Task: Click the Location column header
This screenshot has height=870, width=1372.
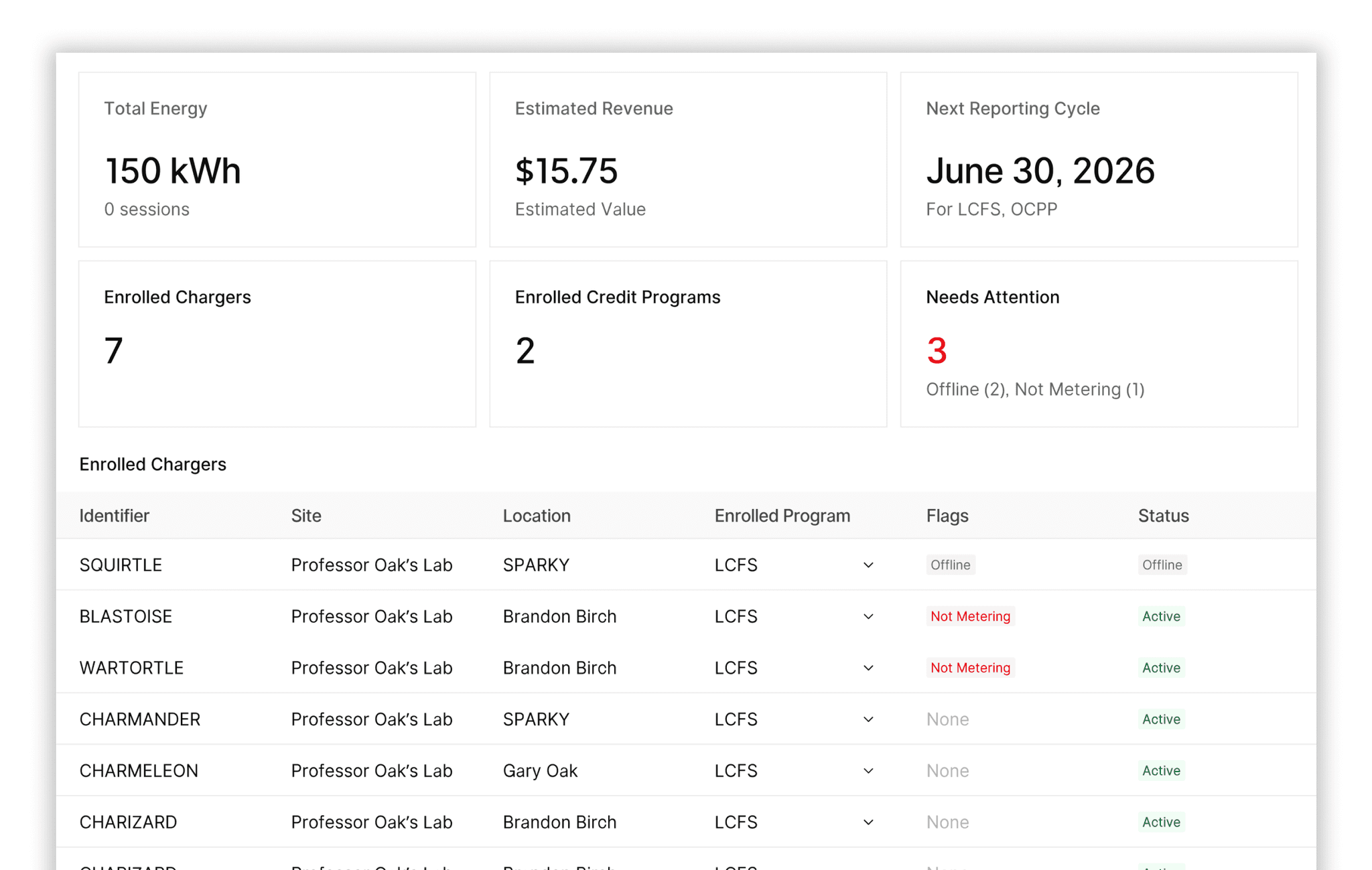Action: pos(537,516)
